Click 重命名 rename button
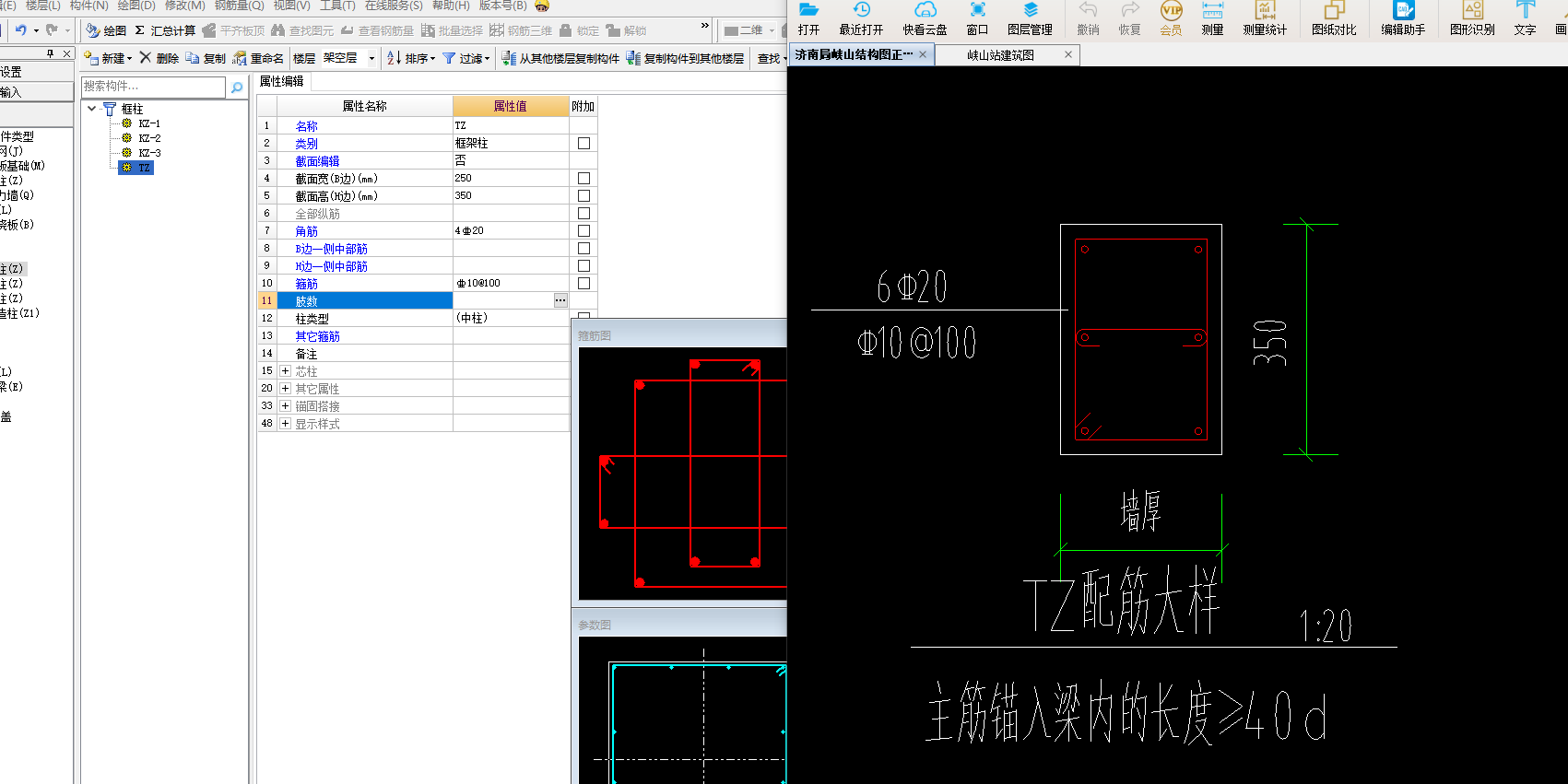The image size is (1568, 784). 257,58
